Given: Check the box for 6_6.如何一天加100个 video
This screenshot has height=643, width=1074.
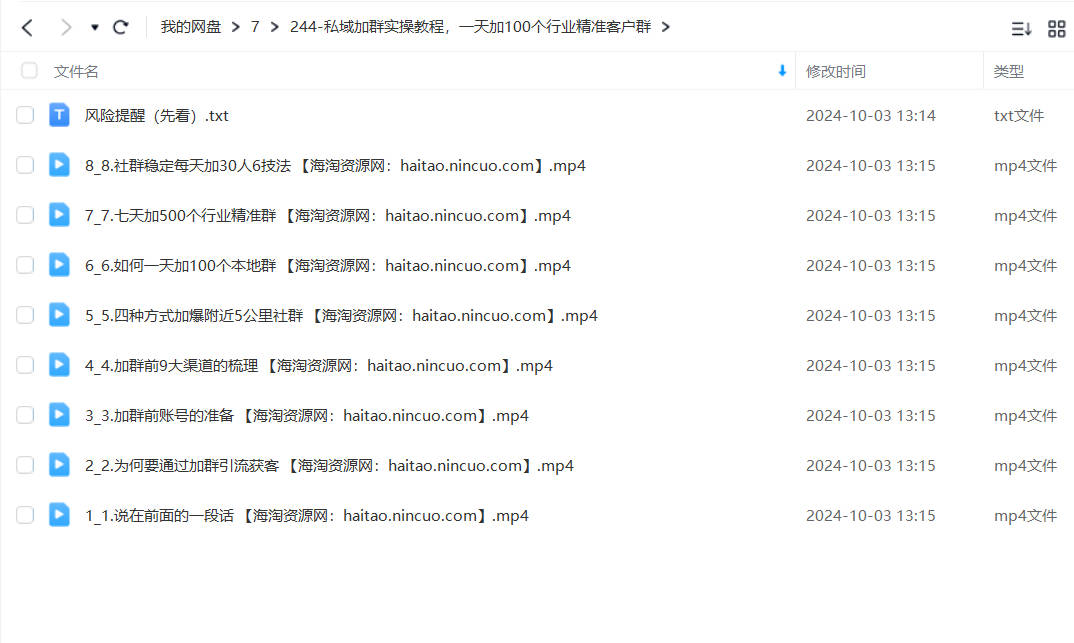Looking at the screenshot, I should [x=25, y=265].
